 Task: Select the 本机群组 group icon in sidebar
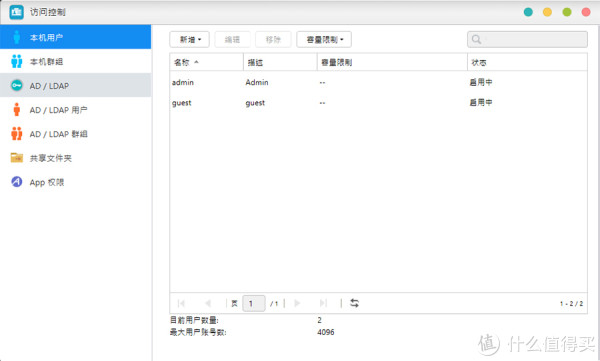pyautogui.click(x=16, y=61)
